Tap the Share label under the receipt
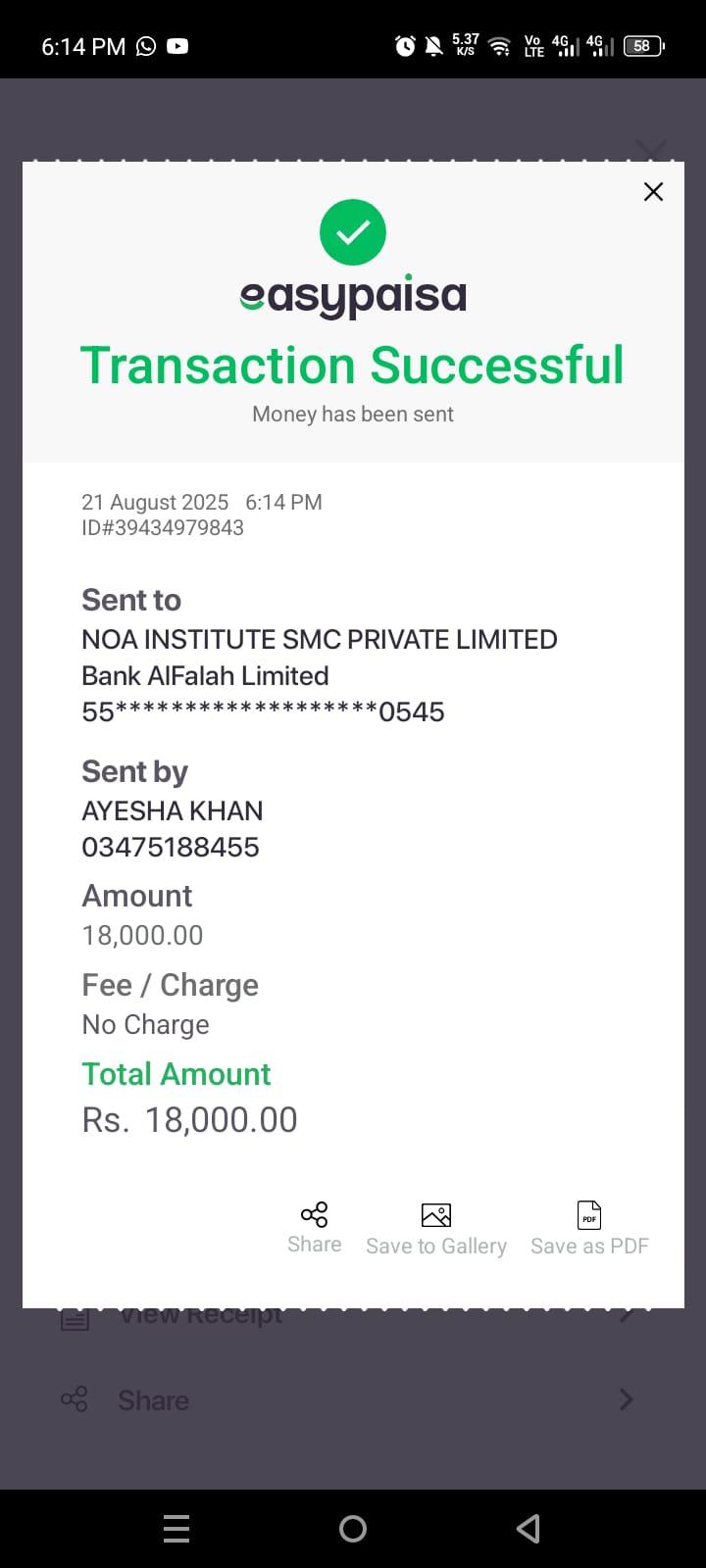Viewport: 706px width, 1568px height. (314, 1245)
